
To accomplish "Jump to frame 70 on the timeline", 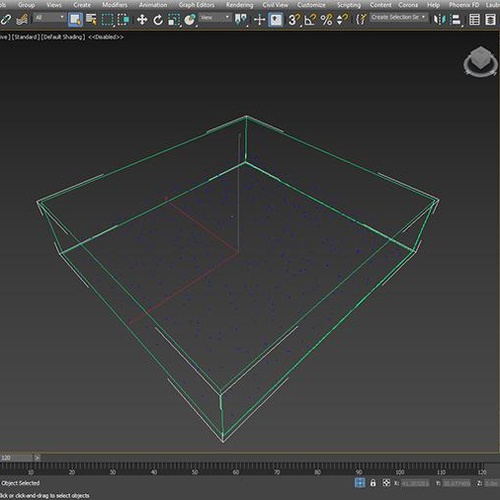I will point(277,472).
